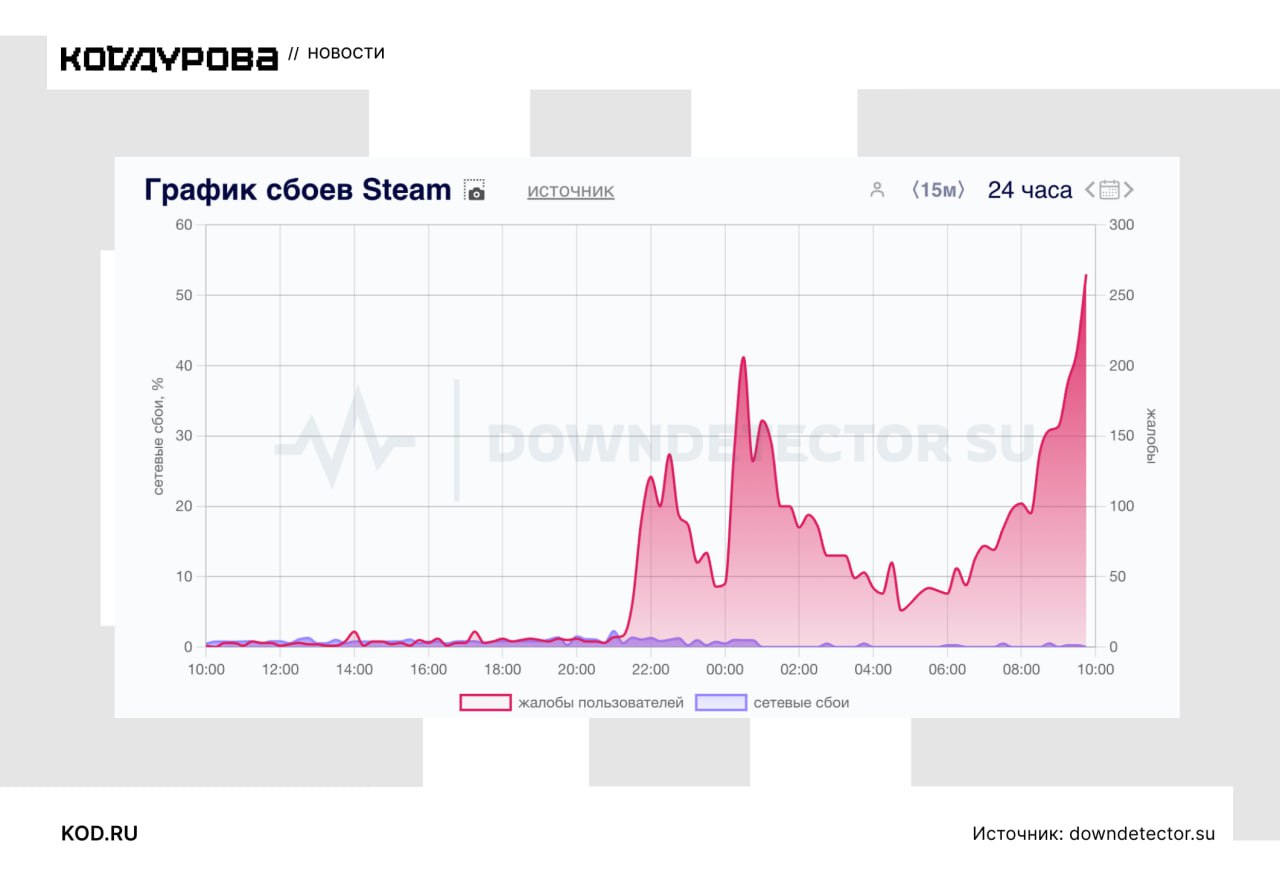Click the Код Дурова logo
Image resolution: width=1280 pixels, height=876 pixels.
(x=169, y=58)
